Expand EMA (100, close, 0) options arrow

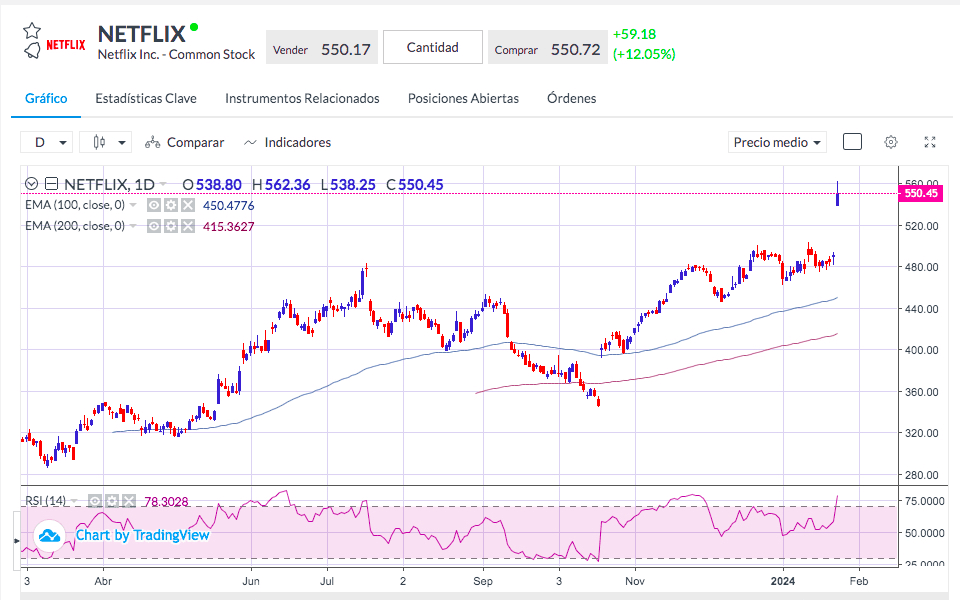click(x=133, y=205)
